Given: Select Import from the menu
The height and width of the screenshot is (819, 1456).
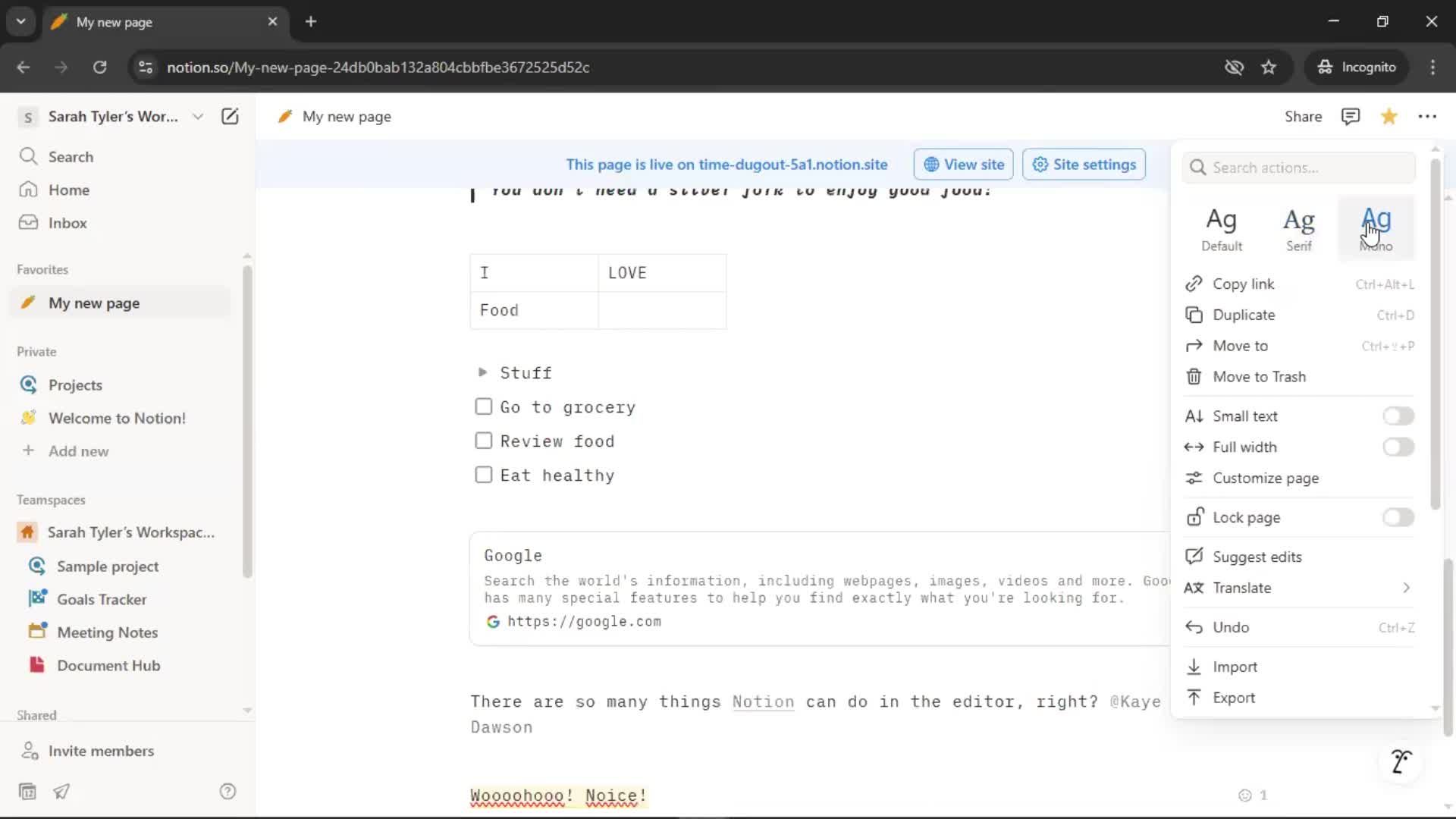Looking at the screenshot, I should click(x=1299, y=667).
